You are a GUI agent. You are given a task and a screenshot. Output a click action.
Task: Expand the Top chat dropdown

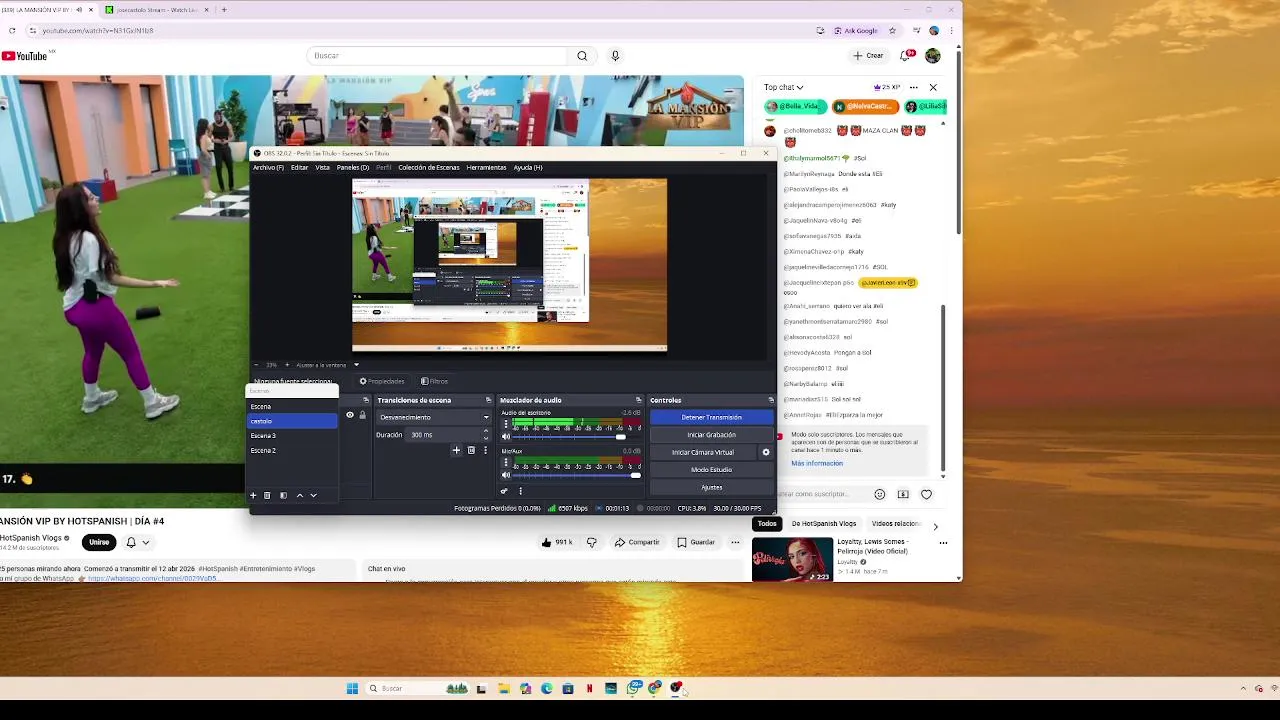pyautogui.click(x=784, y=87)
